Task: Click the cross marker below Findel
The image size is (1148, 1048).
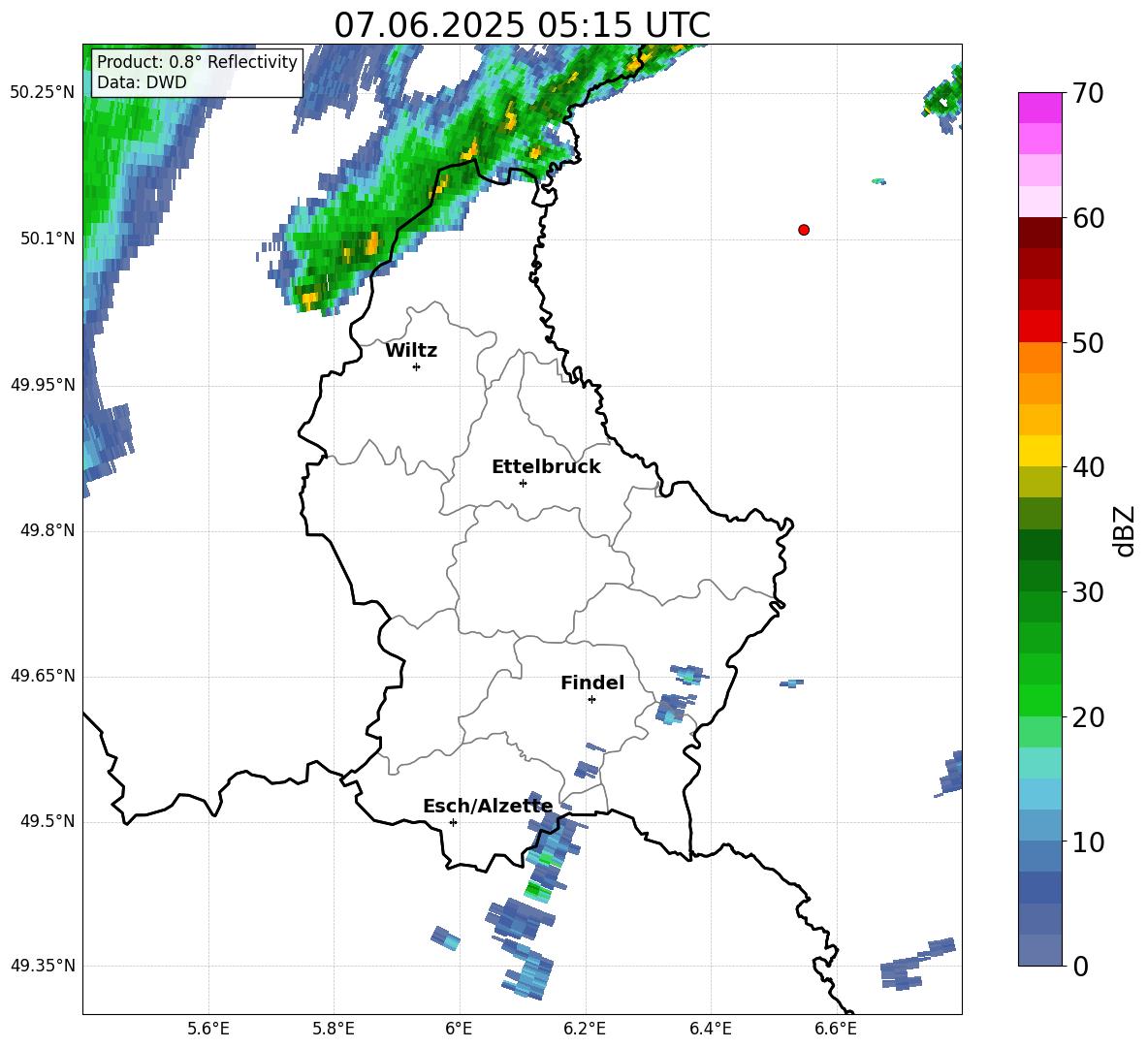Action: pyautogui.click(x=591, y=700)
